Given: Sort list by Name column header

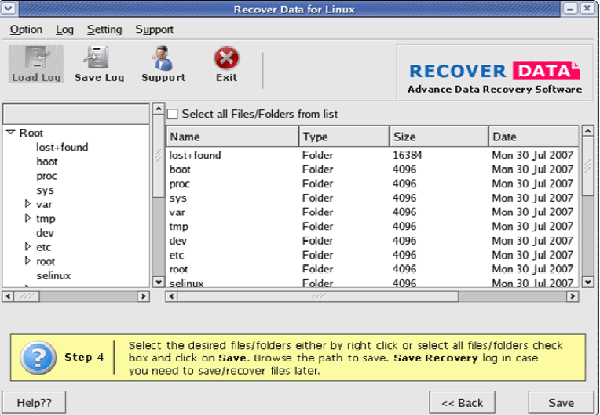Looking at the screenshot, I should point(232,137).
